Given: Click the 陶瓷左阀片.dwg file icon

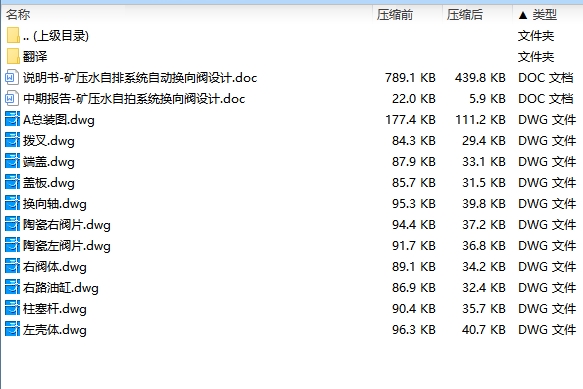Looking at the screenshot, I should pos(12,245).
